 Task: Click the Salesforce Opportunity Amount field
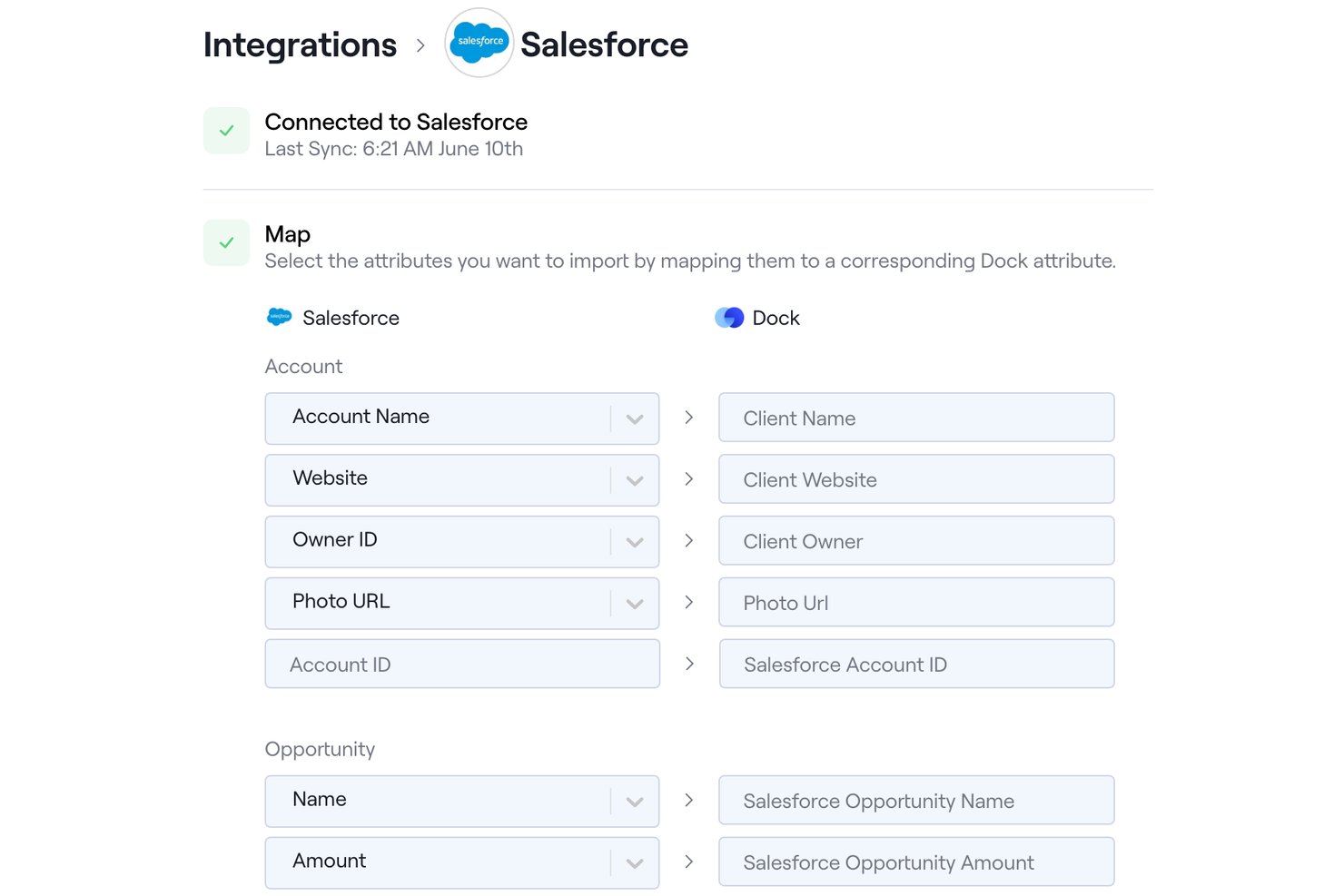(916, 862)
